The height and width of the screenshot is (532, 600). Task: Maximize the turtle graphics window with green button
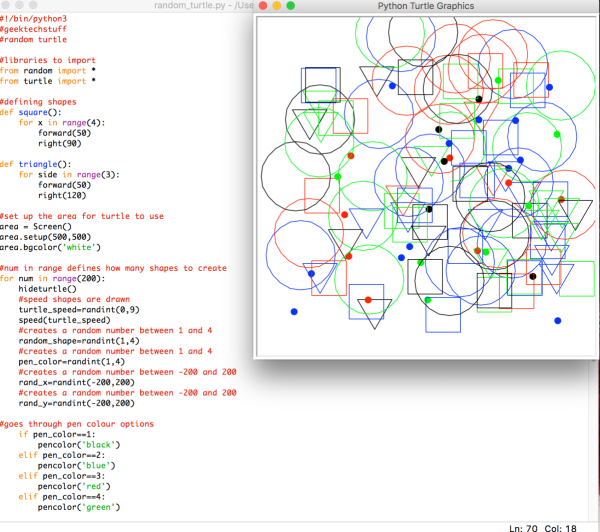click(291, 6)
